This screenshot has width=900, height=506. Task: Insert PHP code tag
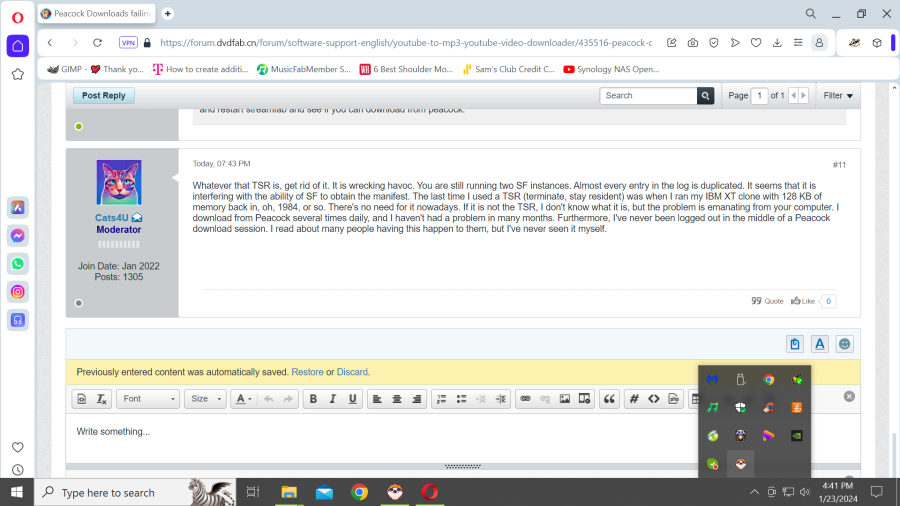click(673, 399)
